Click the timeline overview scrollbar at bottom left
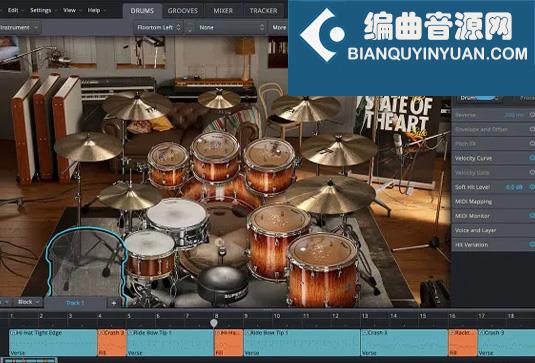 pos(29,360)
